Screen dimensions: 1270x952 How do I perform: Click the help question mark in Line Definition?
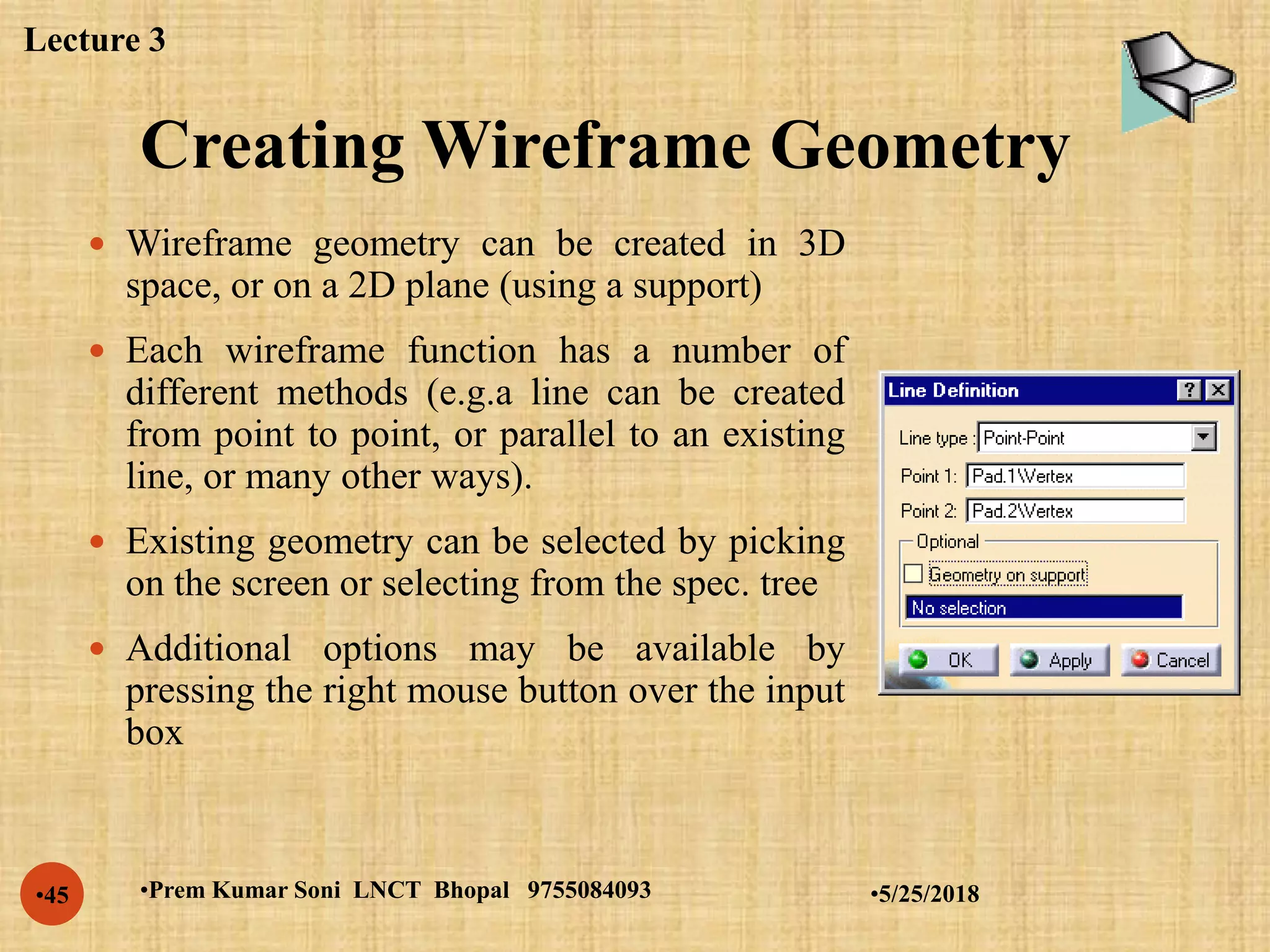[1189, 390]
